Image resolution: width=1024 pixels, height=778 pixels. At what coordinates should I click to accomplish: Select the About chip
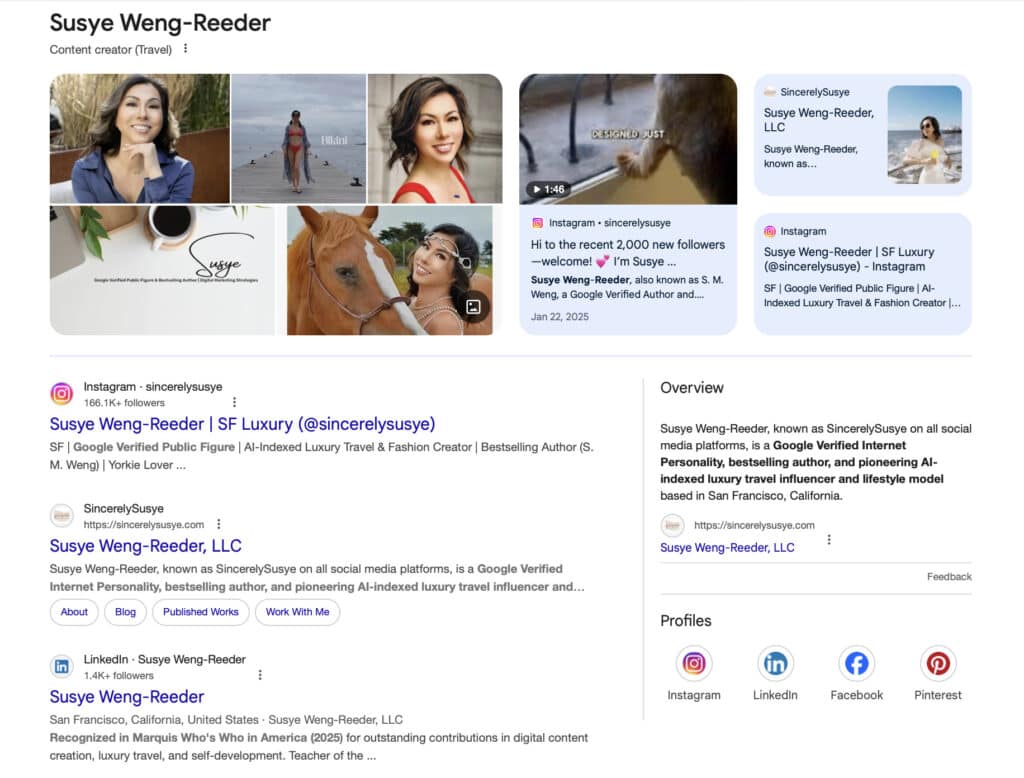click(73, 612)
